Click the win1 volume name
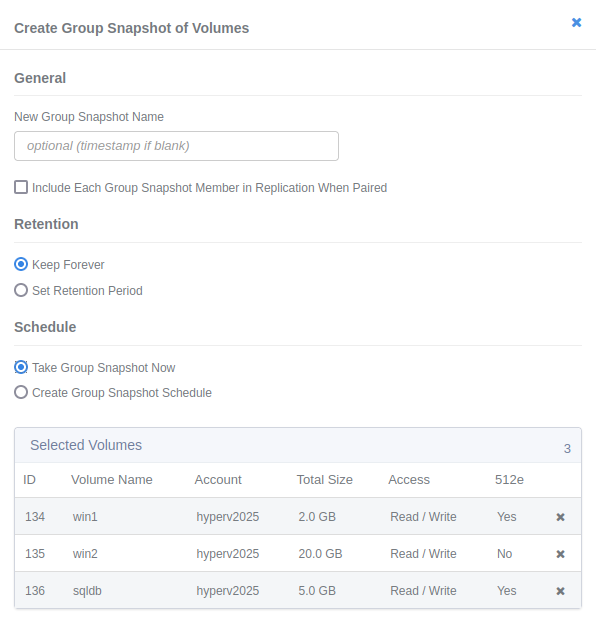596x627 pixels. point(85,517)
